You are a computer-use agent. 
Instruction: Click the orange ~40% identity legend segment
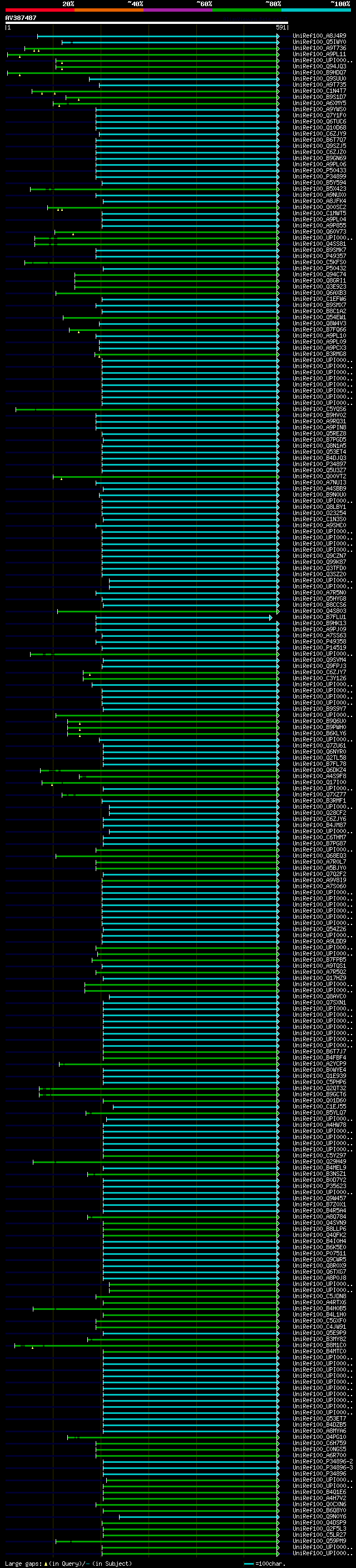[x=109, y=10]
